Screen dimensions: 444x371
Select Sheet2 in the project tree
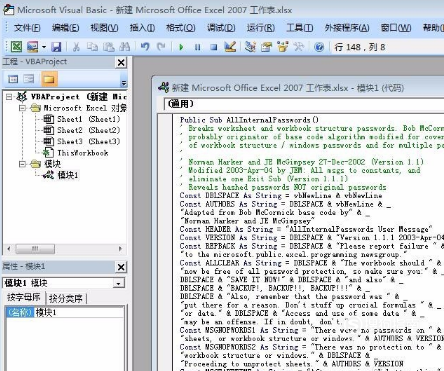88,130
